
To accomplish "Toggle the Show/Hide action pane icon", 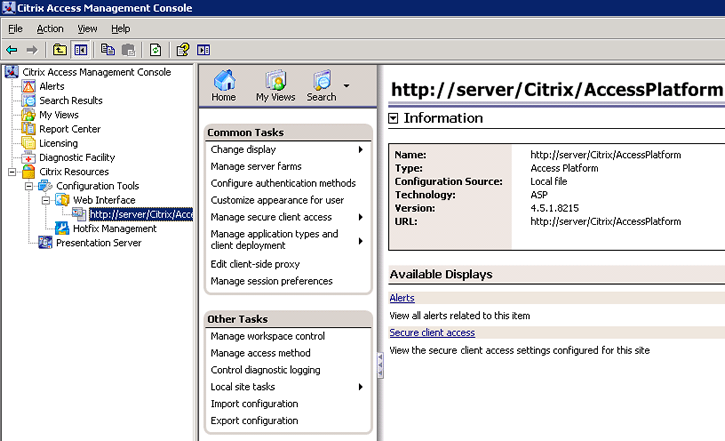I will [203, 49].
